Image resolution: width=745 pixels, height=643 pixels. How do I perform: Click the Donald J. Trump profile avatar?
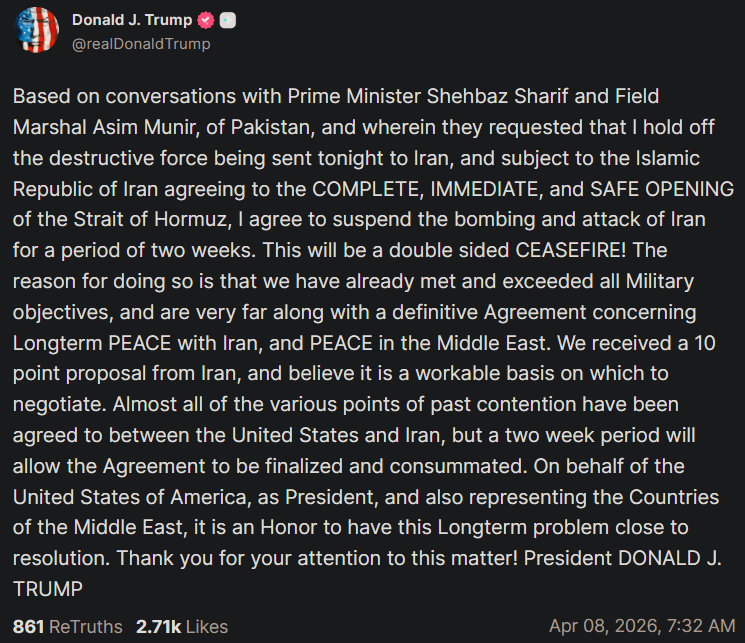37,29
